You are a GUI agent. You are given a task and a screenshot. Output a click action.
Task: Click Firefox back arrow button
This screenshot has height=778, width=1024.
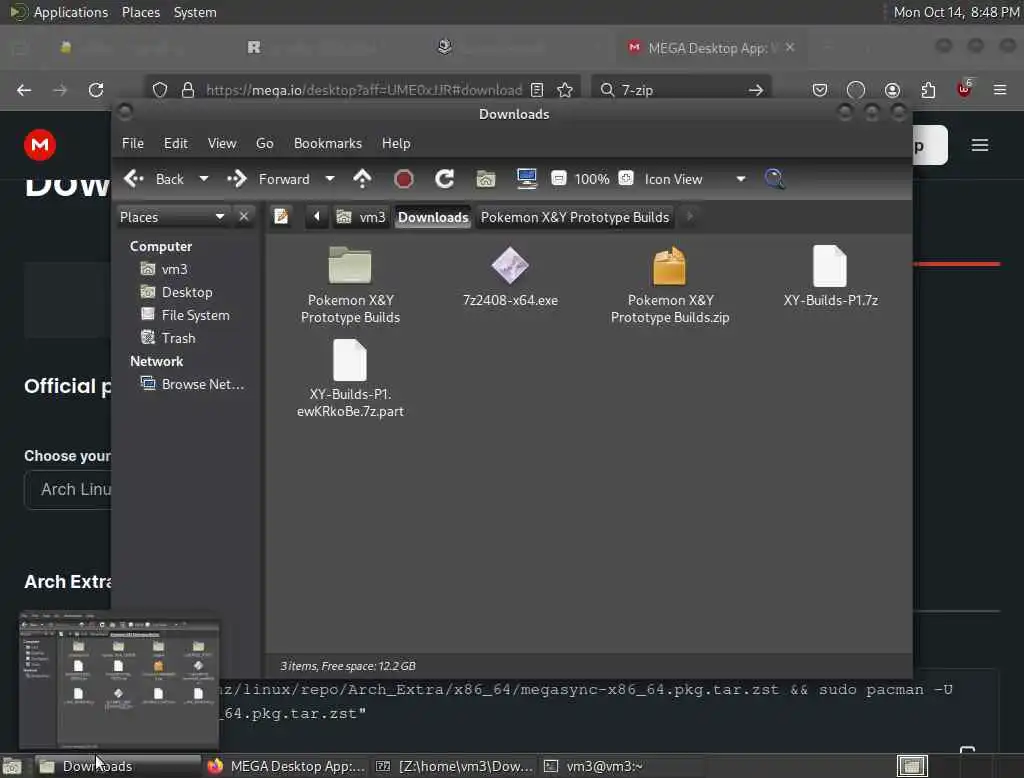24,90
